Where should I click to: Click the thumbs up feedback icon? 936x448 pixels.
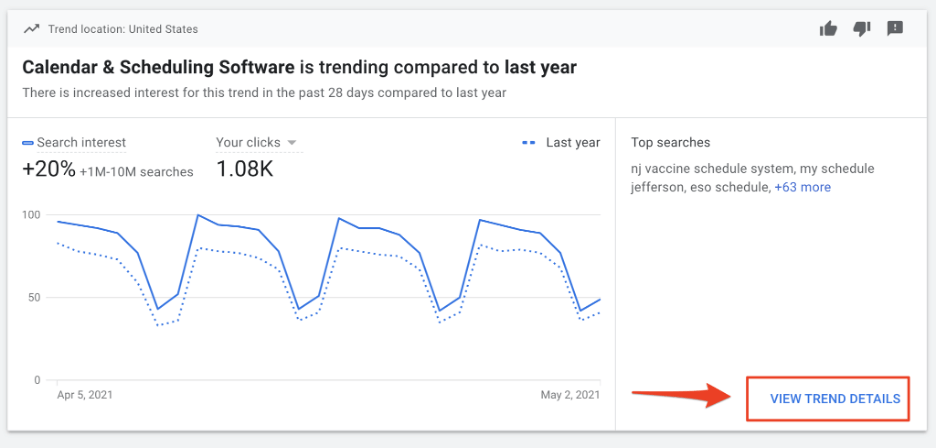click(x=828, y=28)
